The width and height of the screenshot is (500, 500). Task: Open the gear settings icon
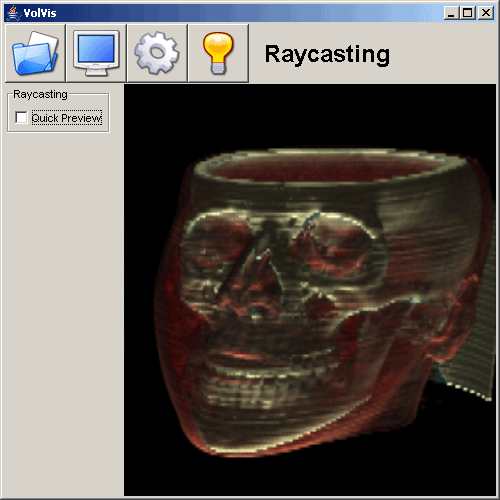click(x=157, y=53)
